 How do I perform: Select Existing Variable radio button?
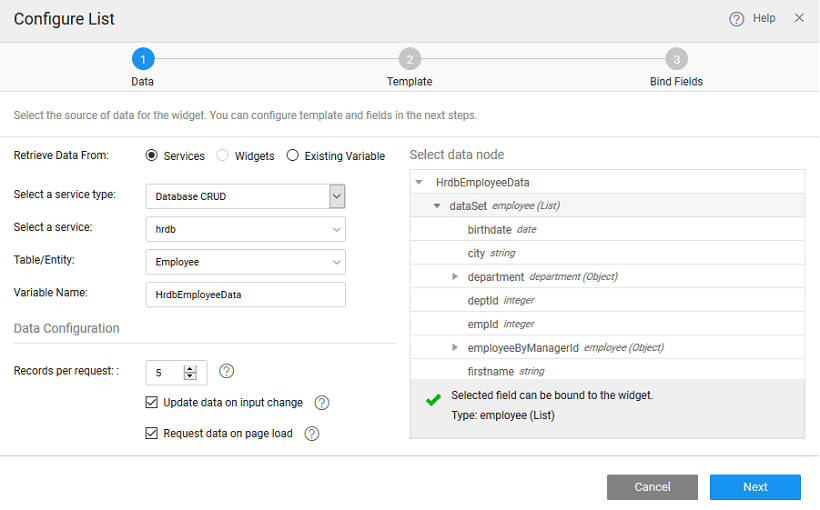pyautogui.click(x=293, y=156)
